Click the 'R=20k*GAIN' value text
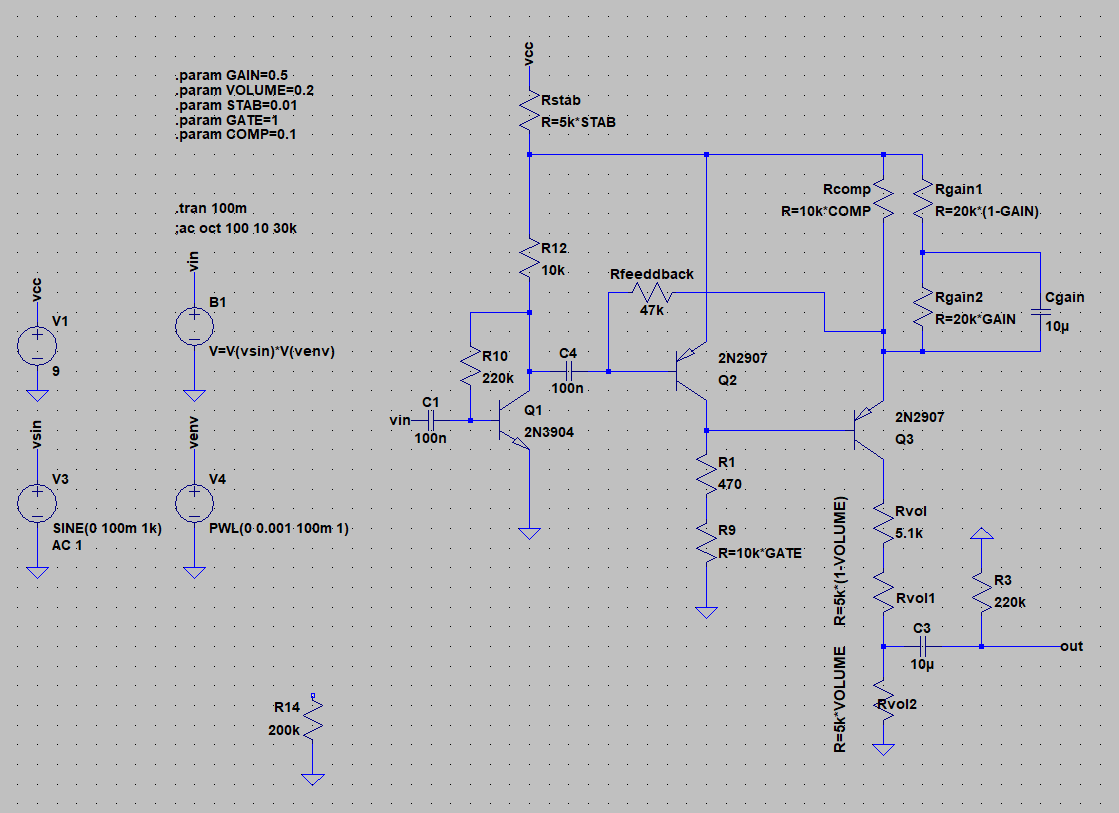 976,319
